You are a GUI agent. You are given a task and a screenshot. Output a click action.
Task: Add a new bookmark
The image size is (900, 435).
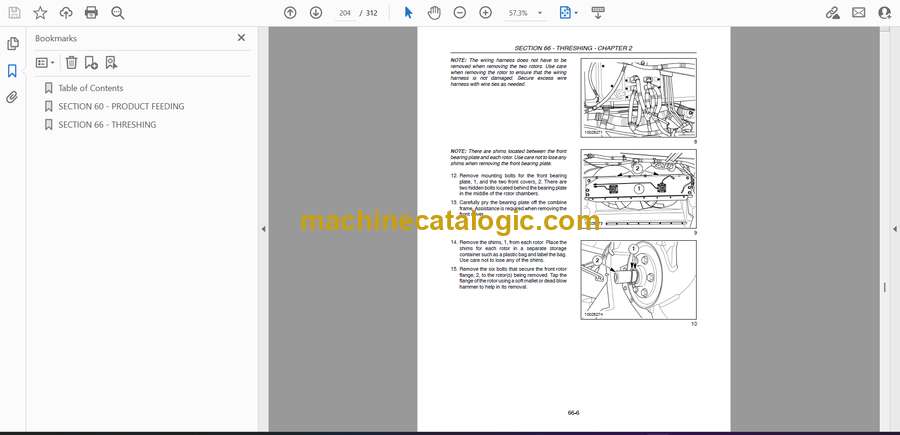click(91, 63)
